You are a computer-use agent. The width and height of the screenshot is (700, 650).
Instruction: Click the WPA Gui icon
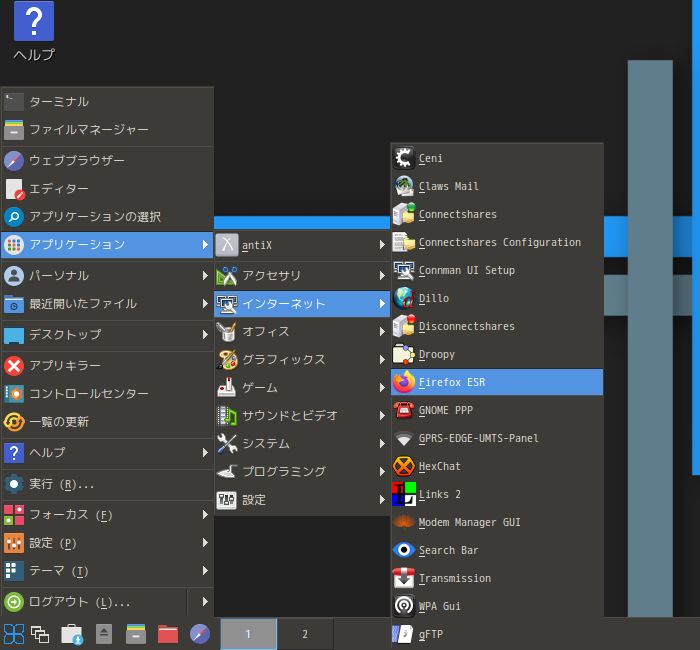point(404,606)
